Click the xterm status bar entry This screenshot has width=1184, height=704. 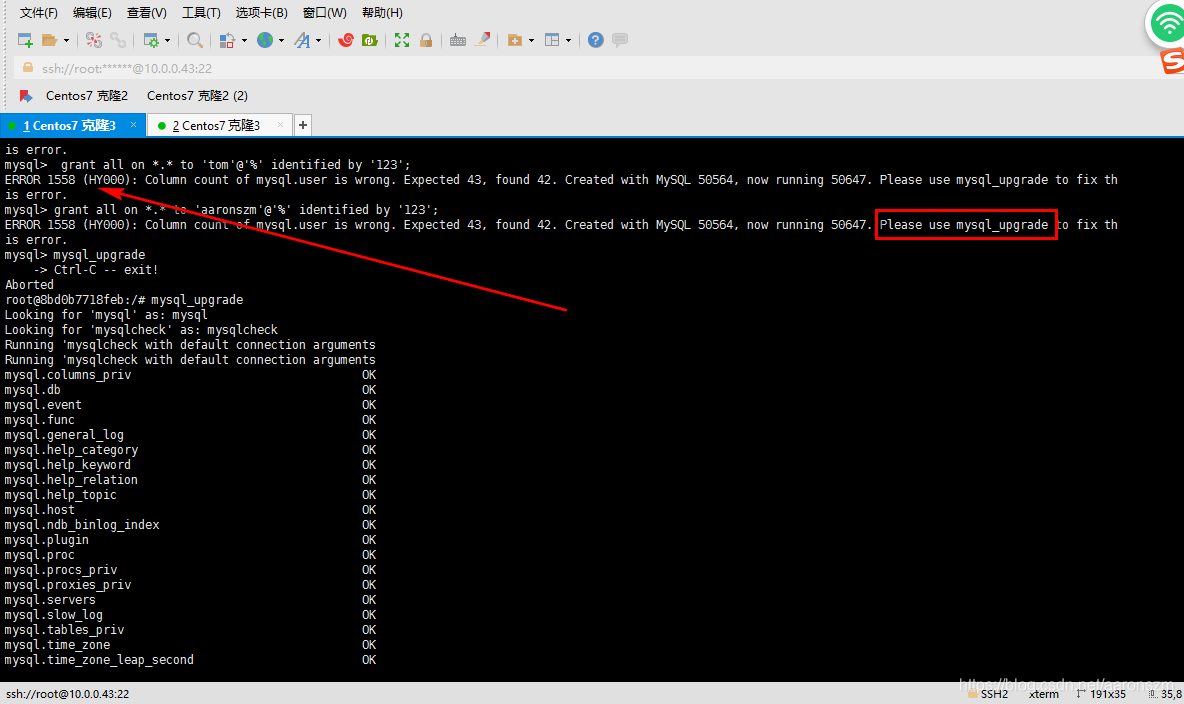point(1044,693)
